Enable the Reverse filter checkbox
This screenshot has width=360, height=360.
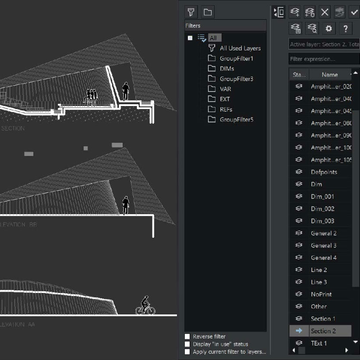(187, 337)
